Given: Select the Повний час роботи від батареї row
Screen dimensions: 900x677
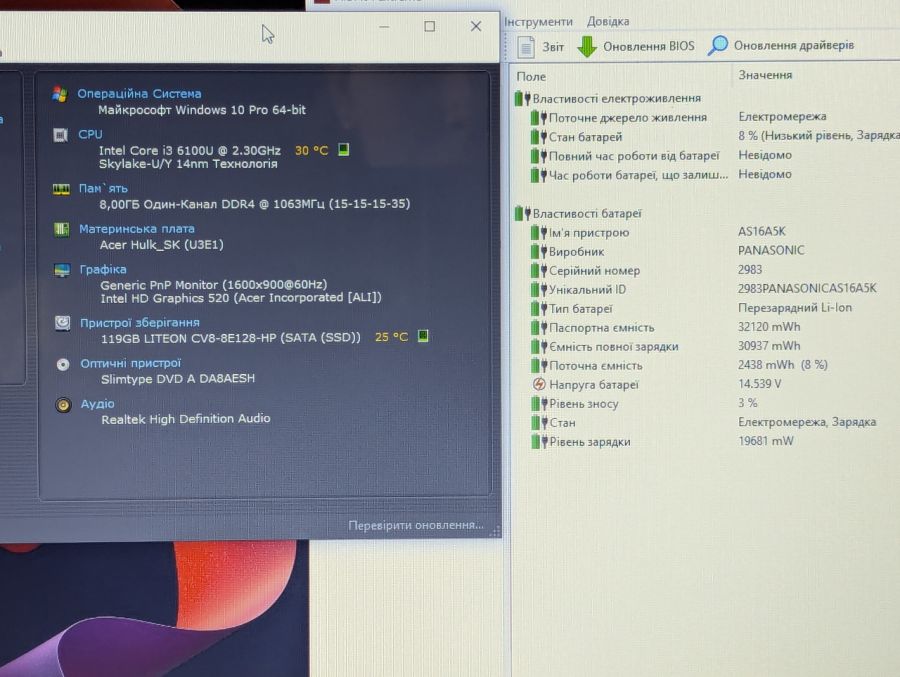Looking at the screenshot, I should (706, 156).
